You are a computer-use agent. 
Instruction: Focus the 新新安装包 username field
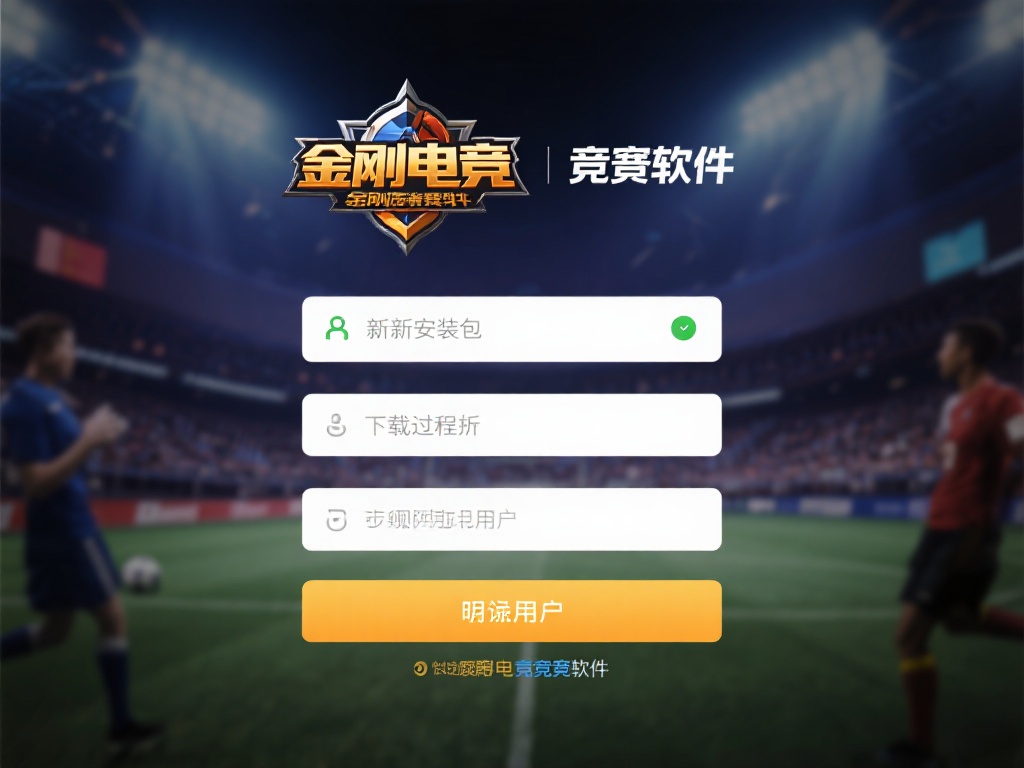pyautogui.click(x=511, y=328)
